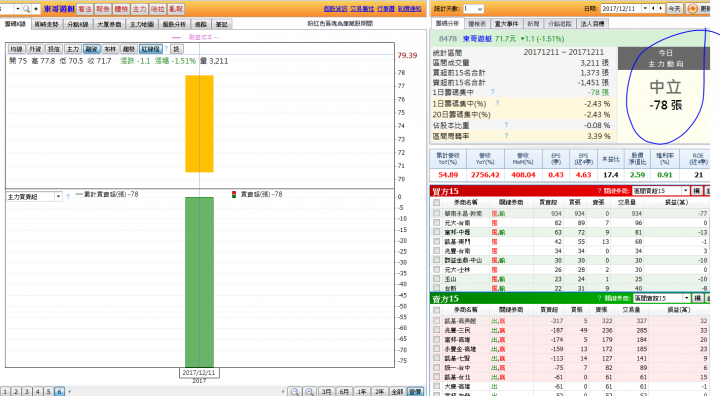Screen dimensions: 720x396
Task: Click the 2017/12/11 date marker under the chart
Action: click(199, 373)
